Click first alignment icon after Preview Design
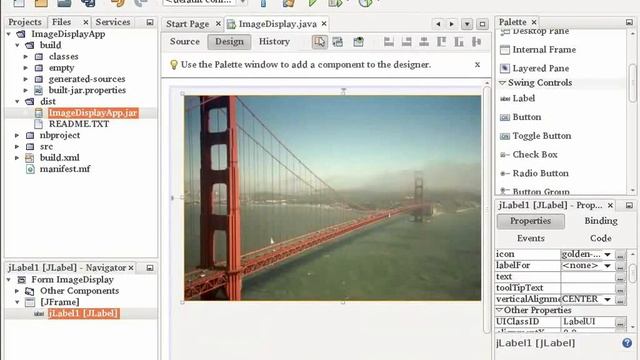The height and width of the screenshot is (360, 640). tap(389, 42)
